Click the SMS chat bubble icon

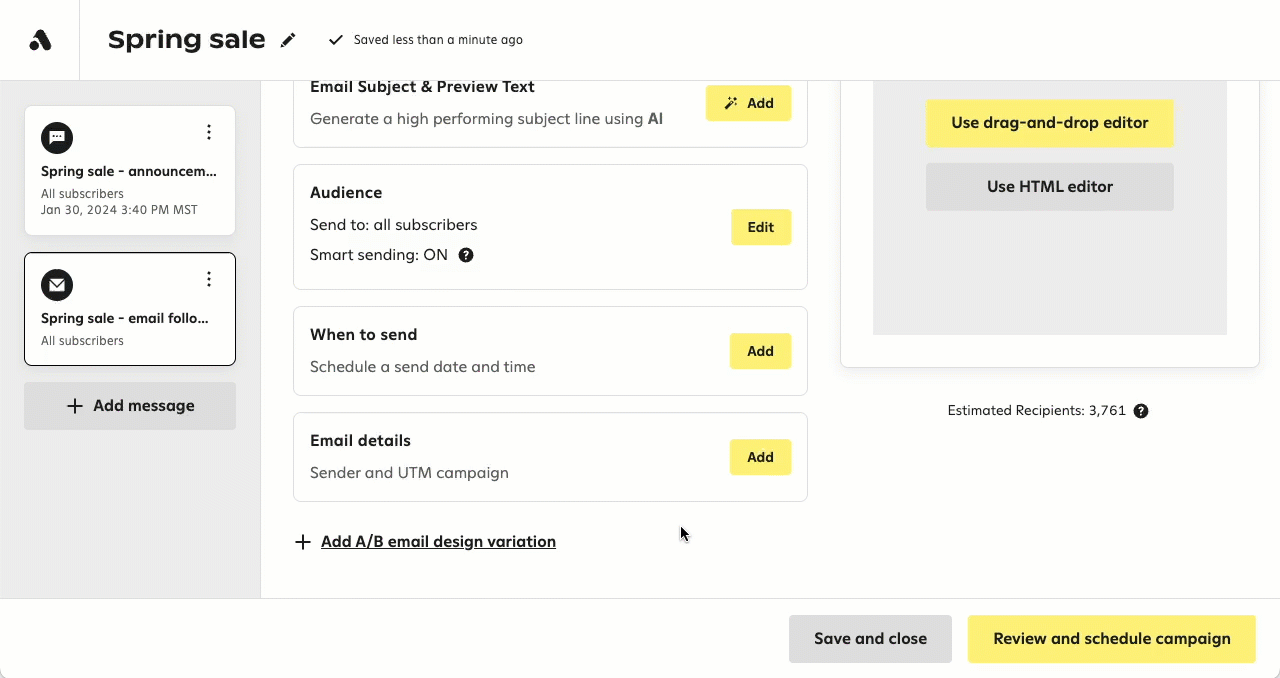coord(56,138)
